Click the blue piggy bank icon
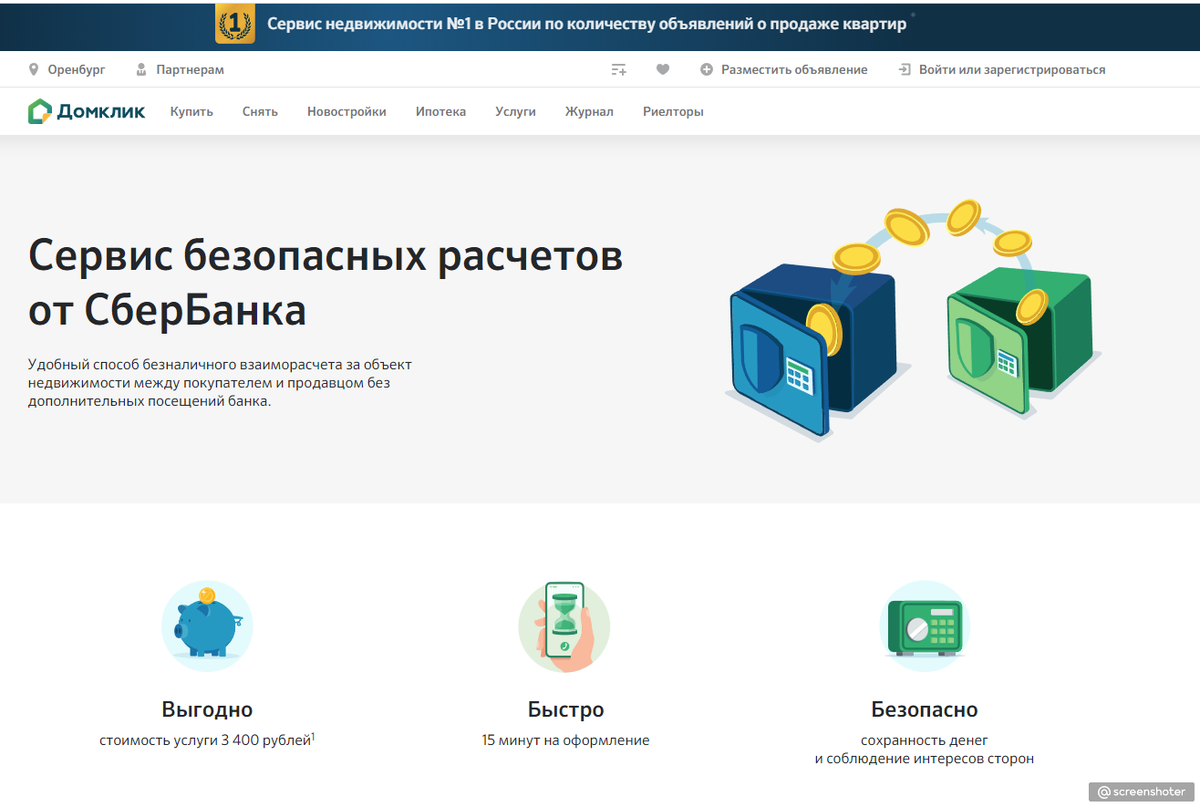 point(207,624)
